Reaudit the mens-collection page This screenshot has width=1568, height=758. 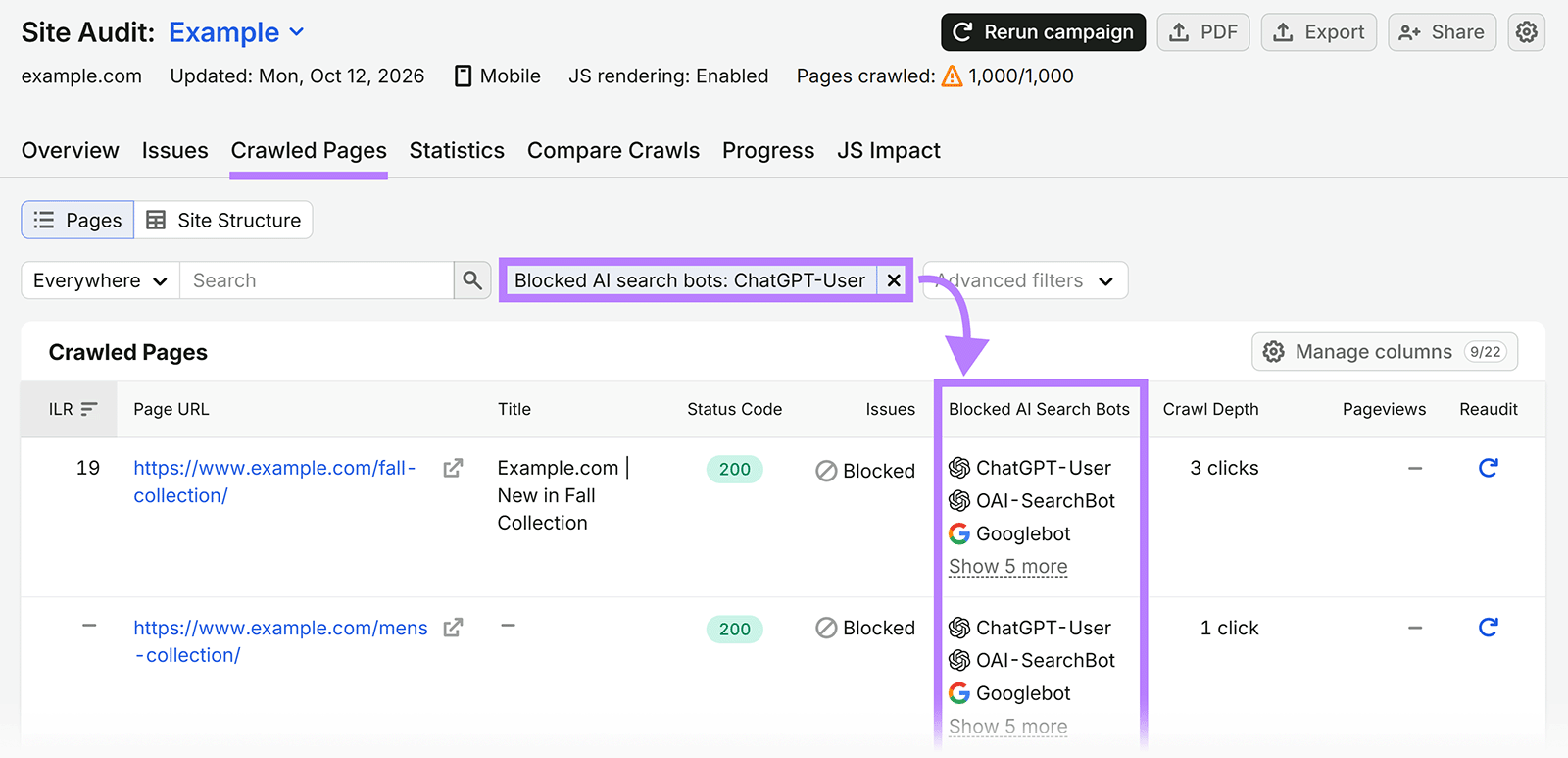(1488, 627)
